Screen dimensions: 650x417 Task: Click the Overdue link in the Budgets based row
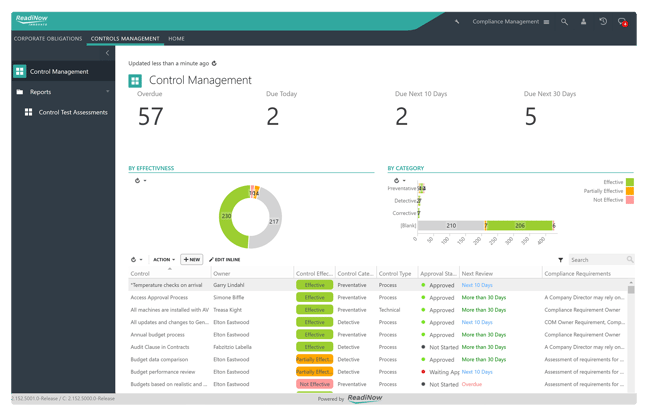[472, 384]
